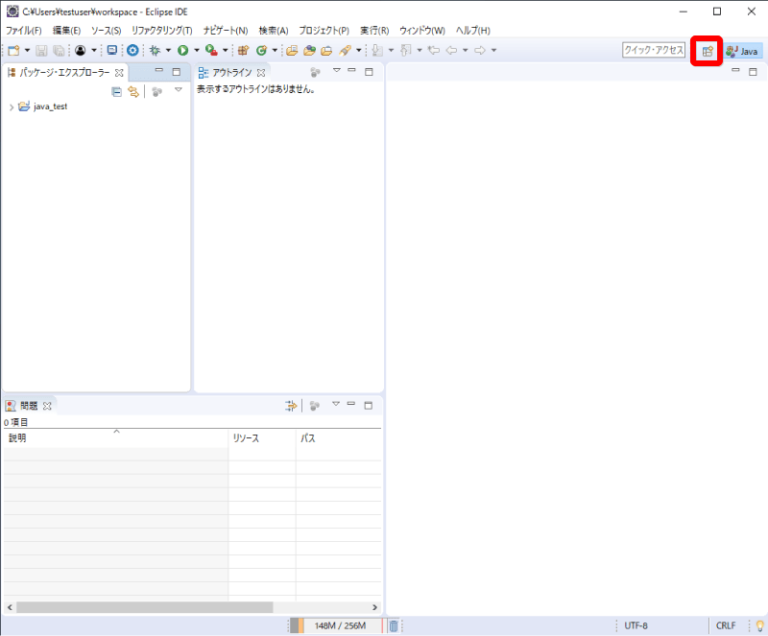Click the Open Perspective icon highlighted in red
The width and height of the screenshot is (768, 636).
point(707,50)
